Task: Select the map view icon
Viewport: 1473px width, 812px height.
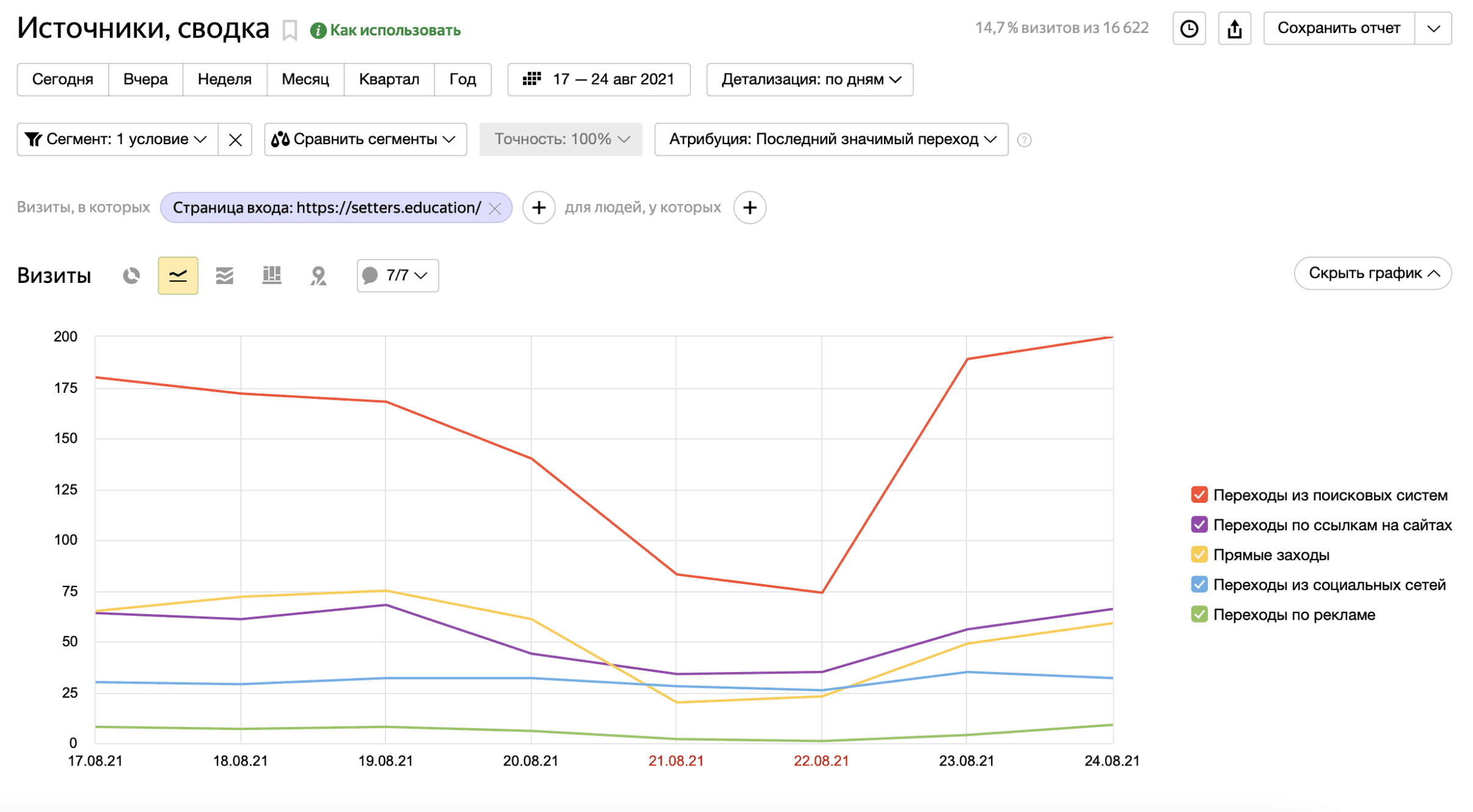Action: [x=318, y=276]
